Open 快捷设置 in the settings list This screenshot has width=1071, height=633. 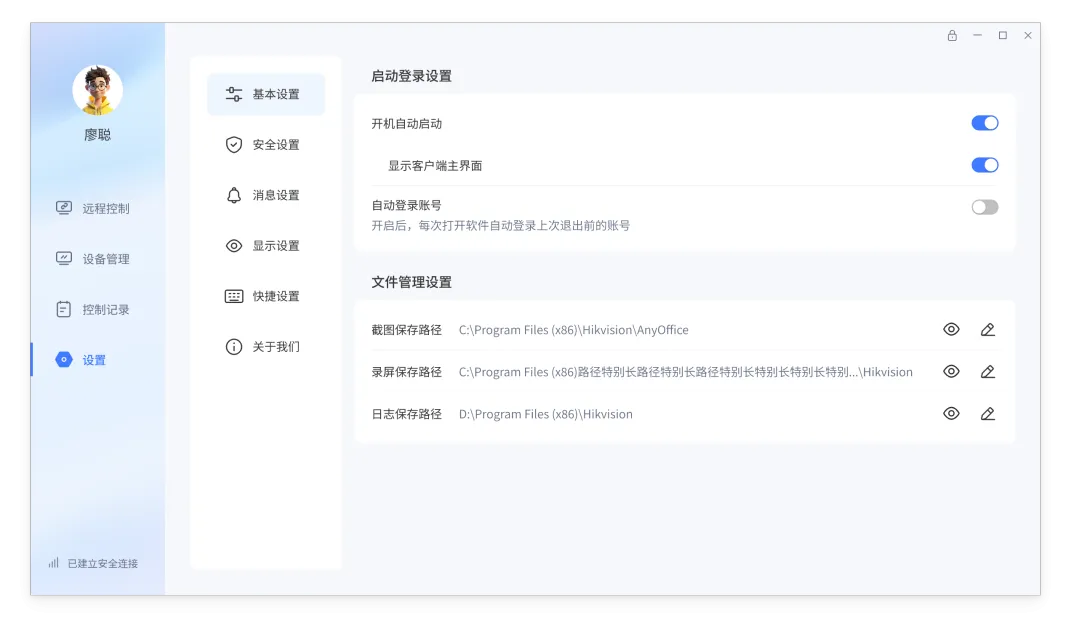(x=265, y=295)
